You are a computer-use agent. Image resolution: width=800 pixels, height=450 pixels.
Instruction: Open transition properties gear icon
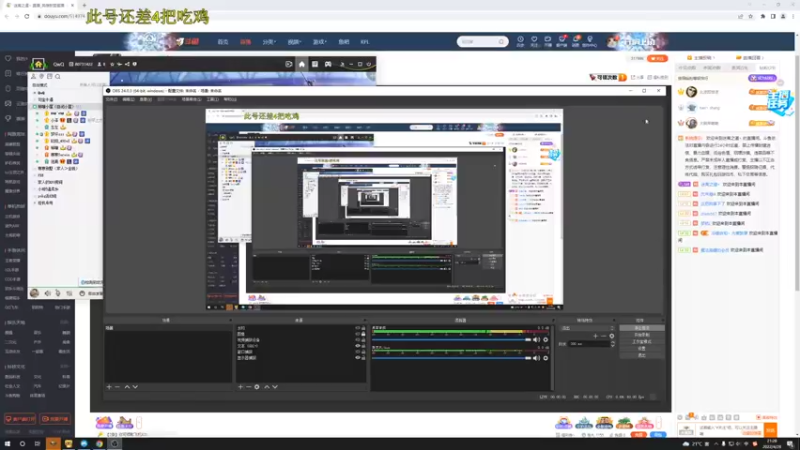tap(612, 336)
